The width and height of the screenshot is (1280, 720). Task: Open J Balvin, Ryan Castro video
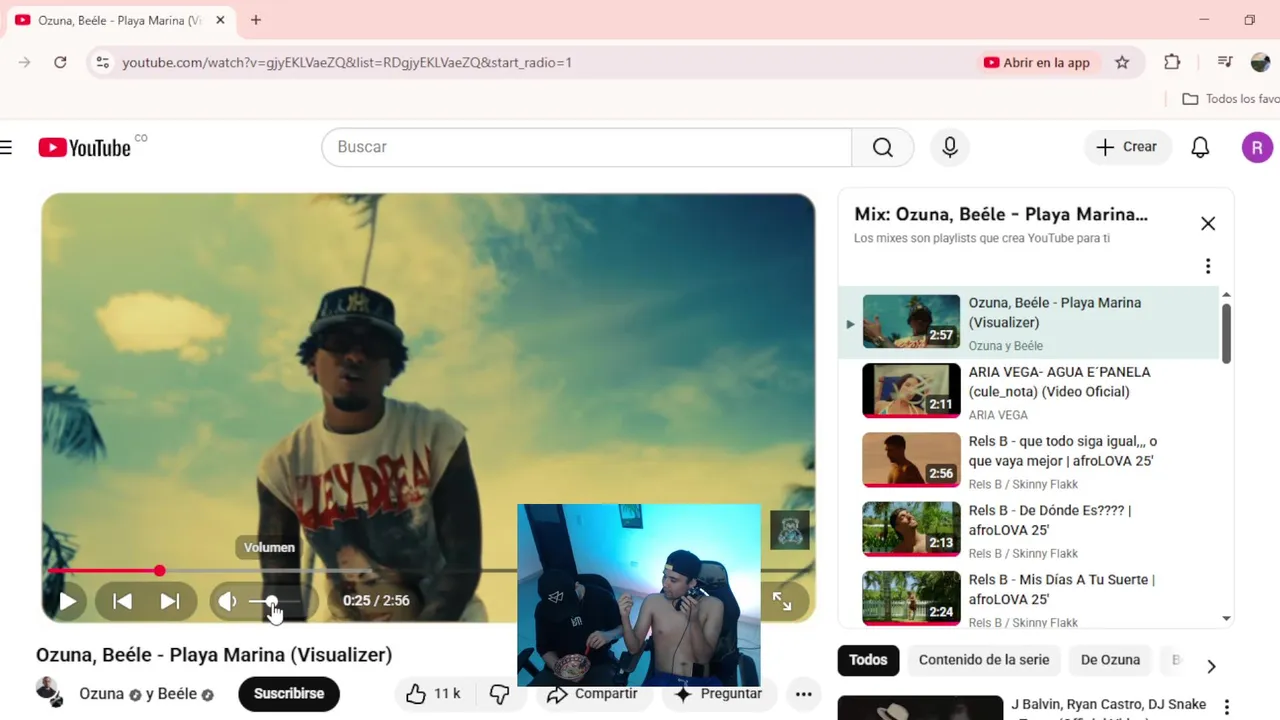(1108, 705)
